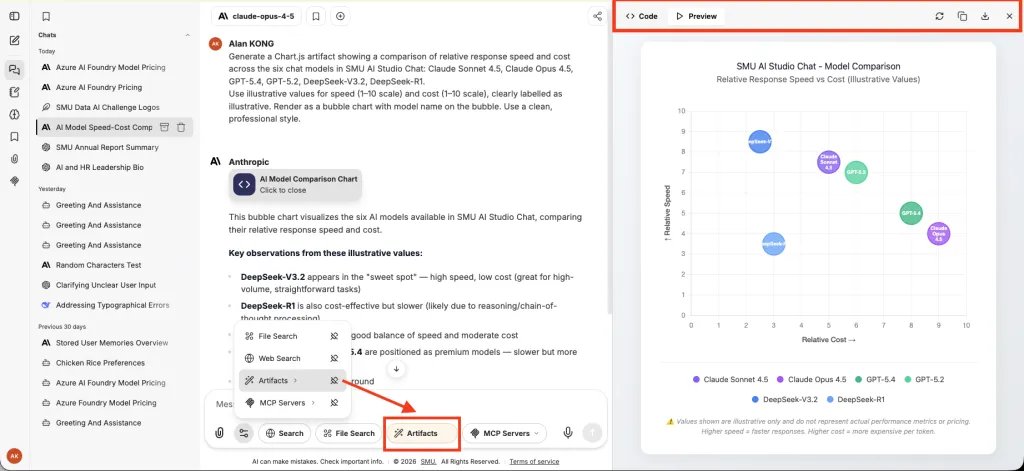Refresh the artifact preview panel
The width and height of the screenshot is (1024, 471).
[939, 16]
